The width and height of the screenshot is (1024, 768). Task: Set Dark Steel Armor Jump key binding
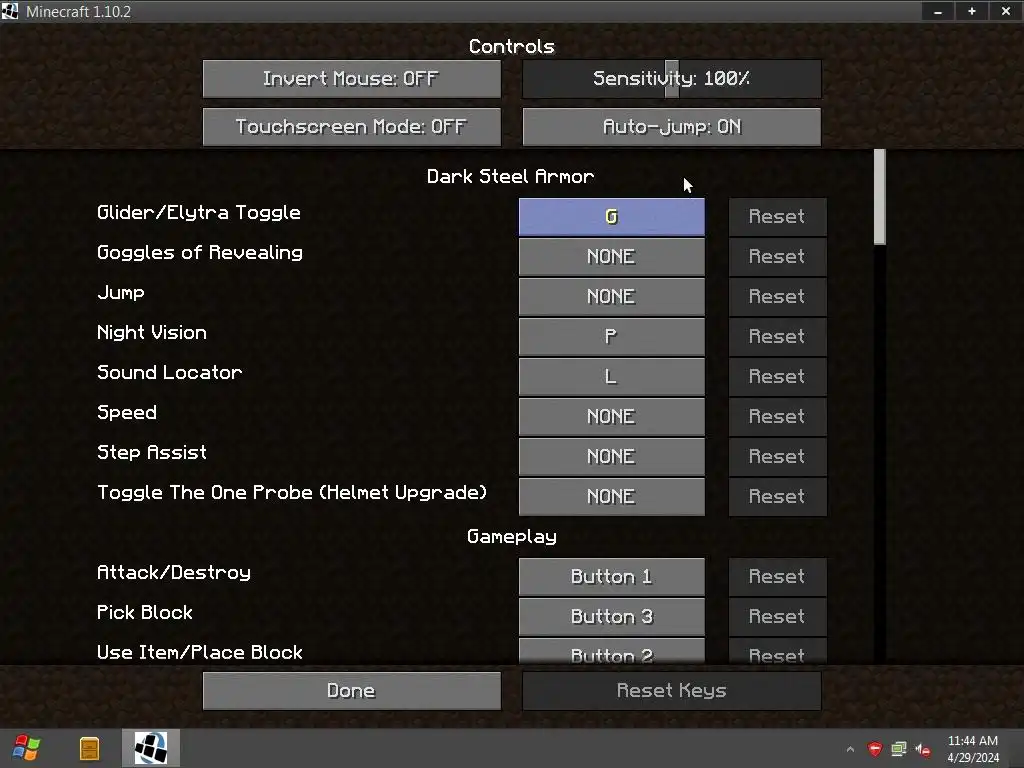point(611,296)
